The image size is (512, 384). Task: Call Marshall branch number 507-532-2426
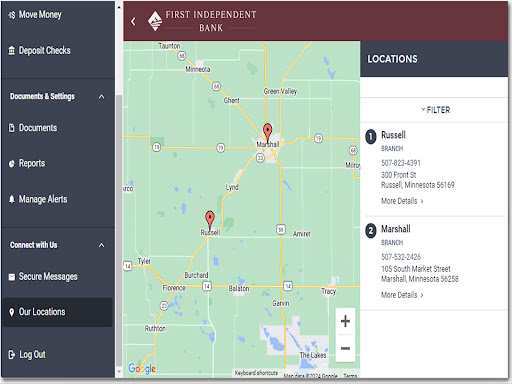point(401,257)
